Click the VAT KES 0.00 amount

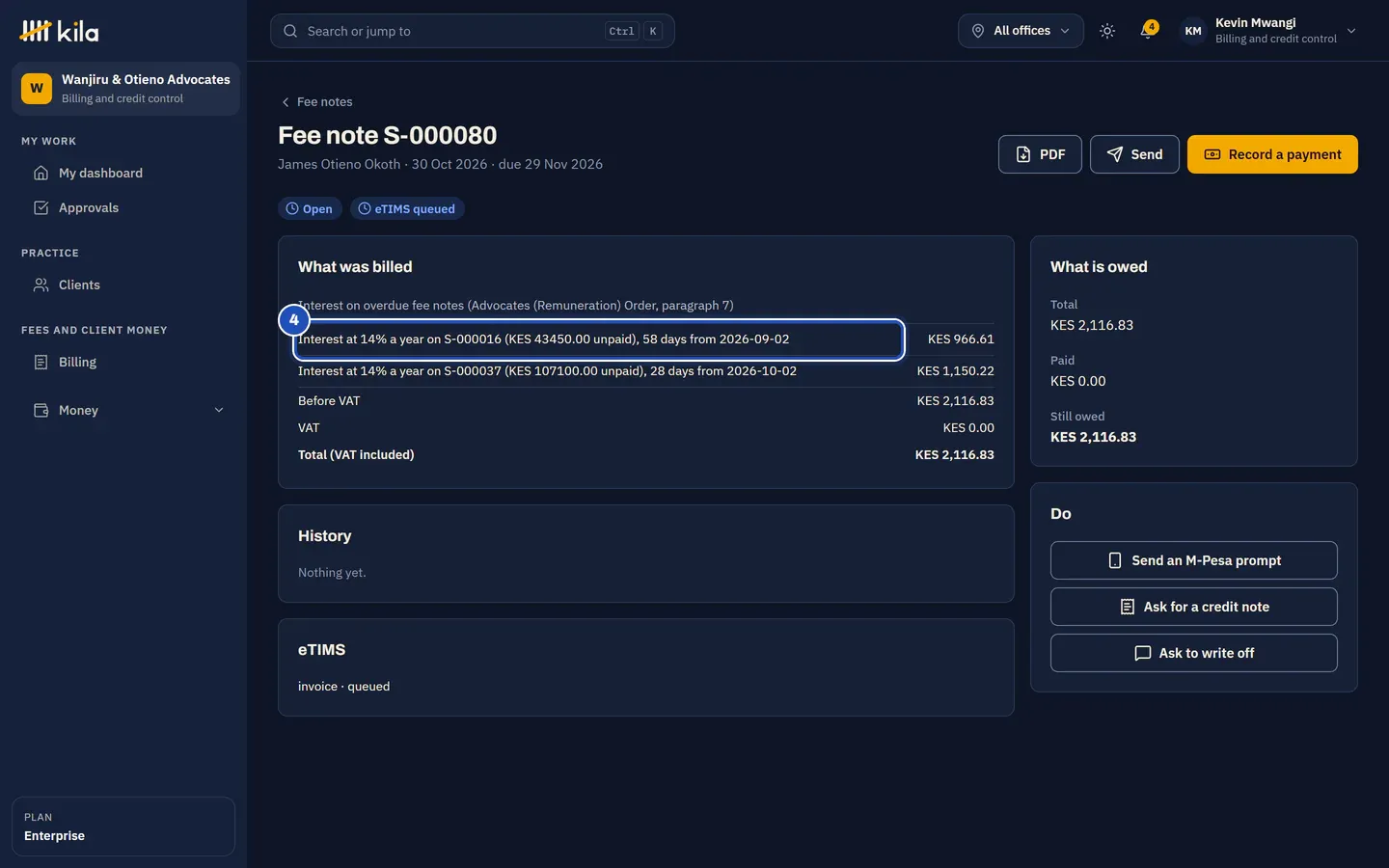coord(968,428)
